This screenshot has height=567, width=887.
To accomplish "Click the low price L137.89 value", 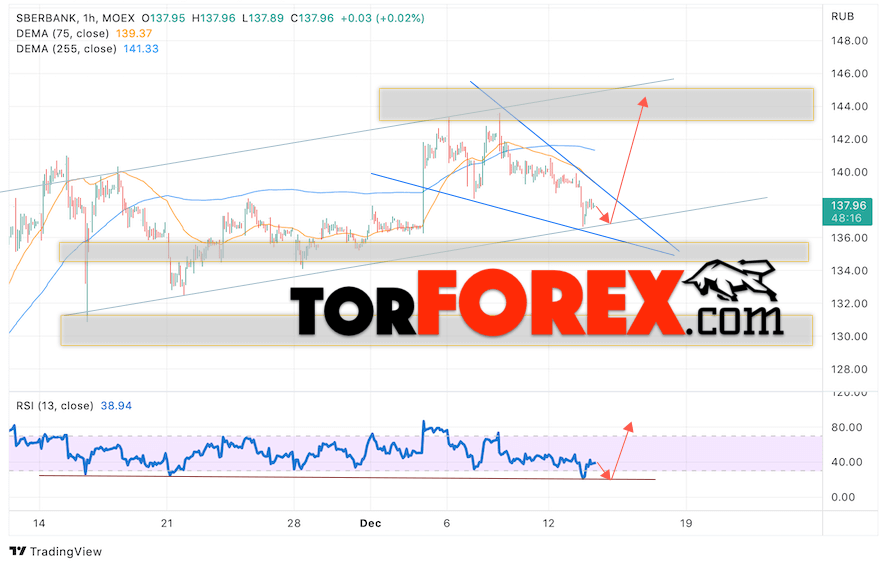I will 263,18.
